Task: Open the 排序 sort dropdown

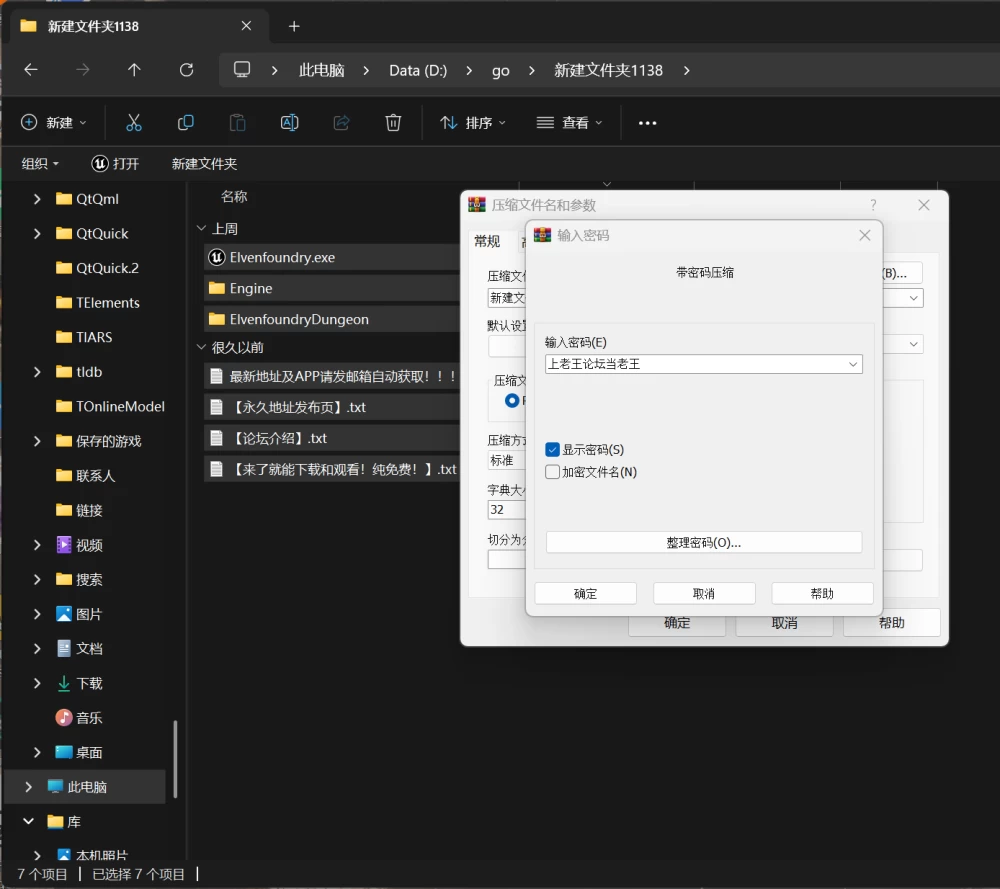Action: click(473, 122)
